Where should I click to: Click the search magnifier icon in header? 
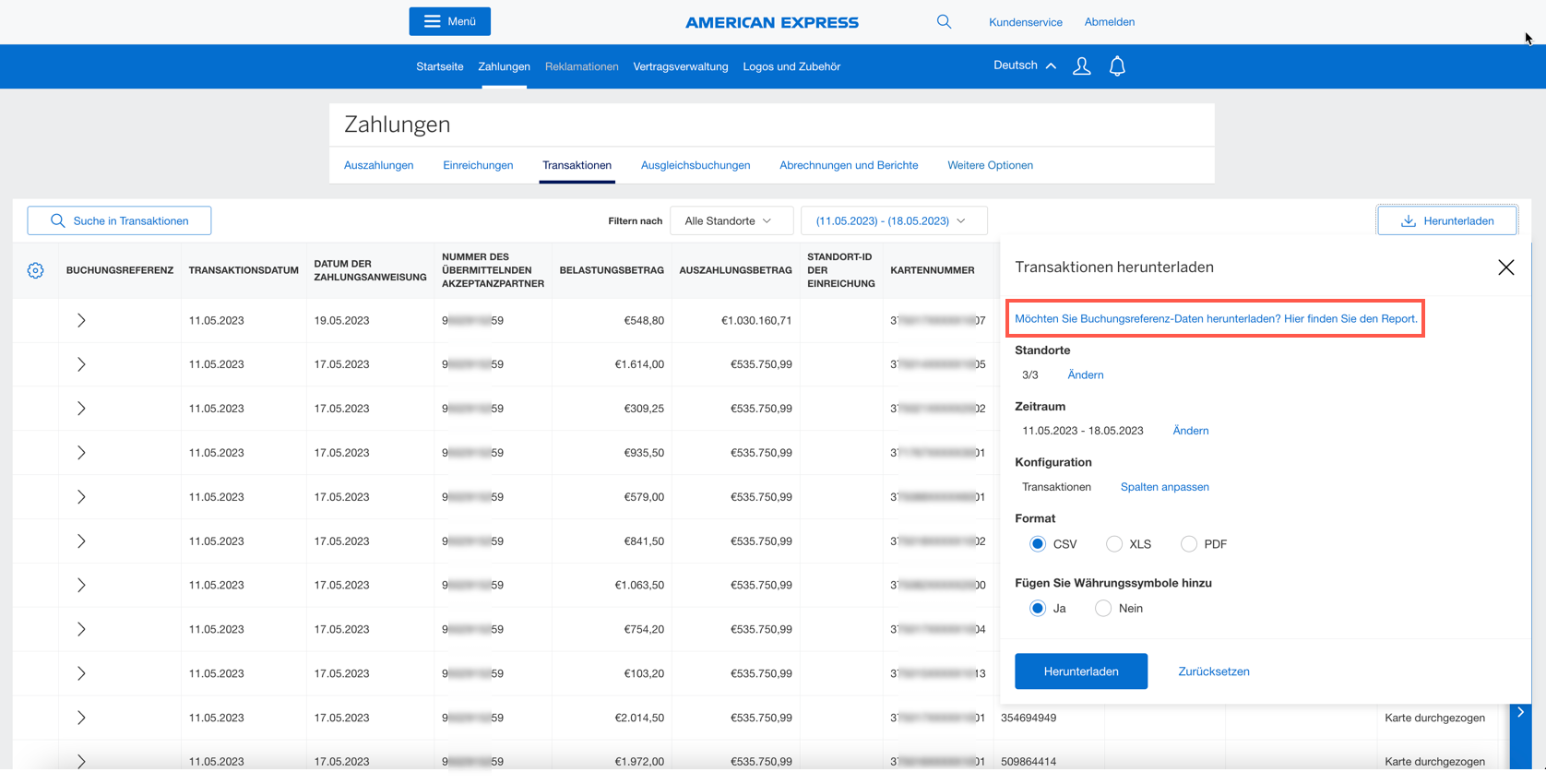pyautogui.click(x=944, y=21)
